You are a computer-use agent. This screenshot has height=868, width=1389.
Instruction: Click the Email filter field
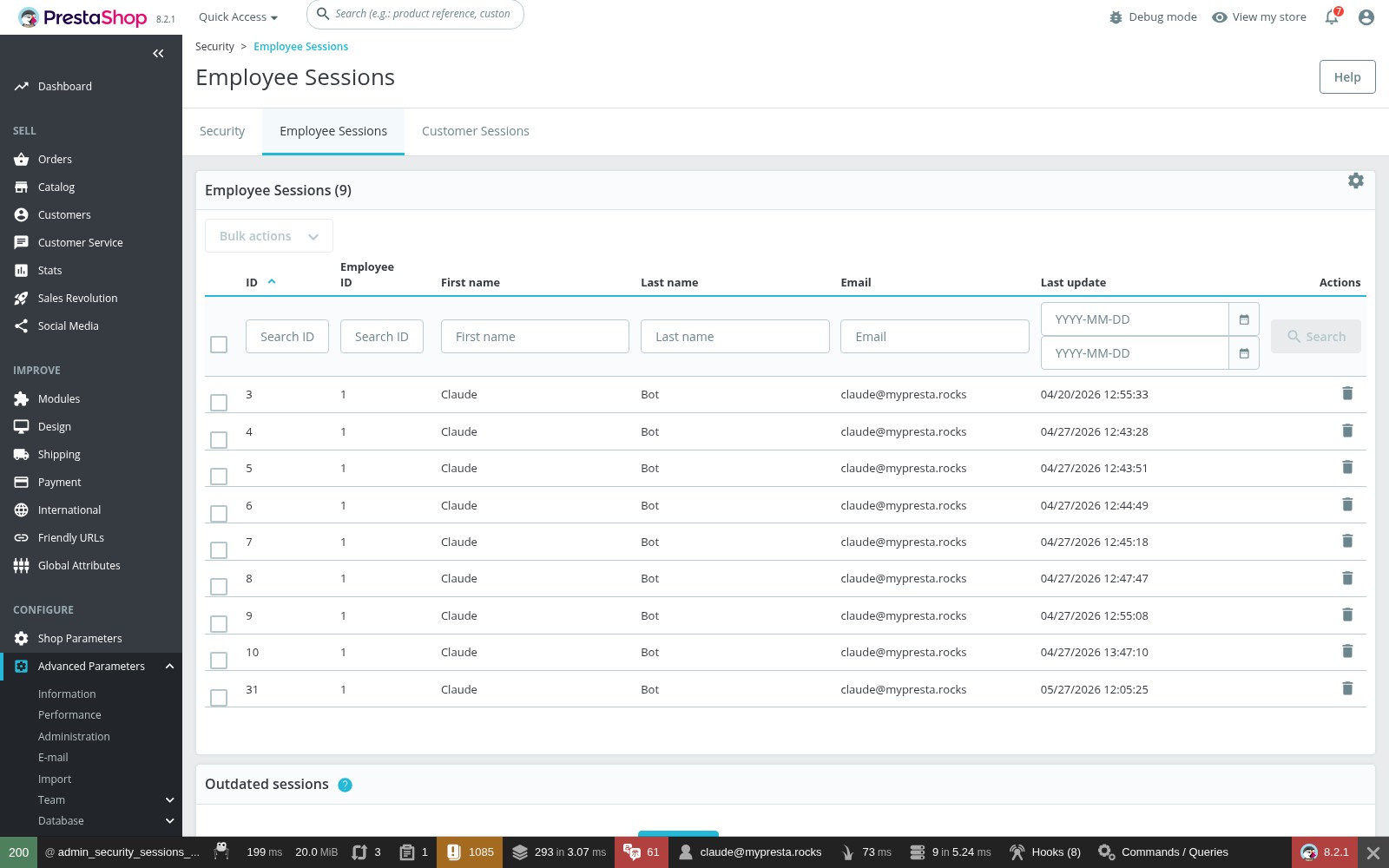click(935, 337)
